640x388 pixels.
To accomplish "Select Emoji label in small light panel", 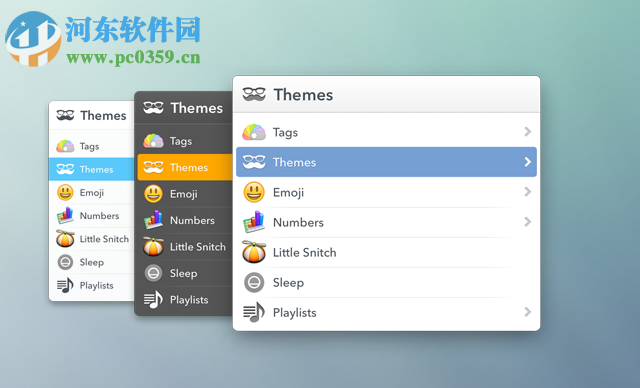I will (92, 193).
